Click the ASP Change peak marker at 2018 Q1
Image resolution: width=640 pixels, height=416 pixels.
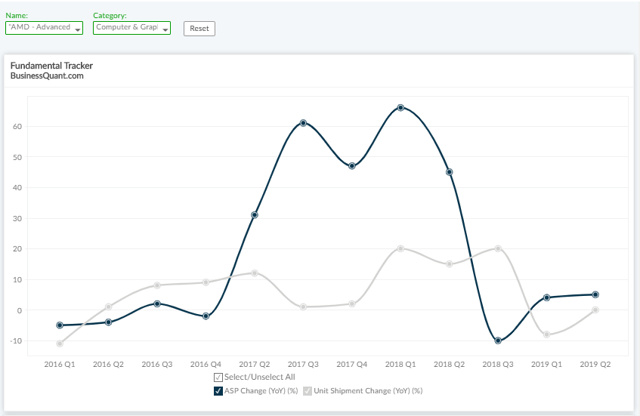(400, 107)
